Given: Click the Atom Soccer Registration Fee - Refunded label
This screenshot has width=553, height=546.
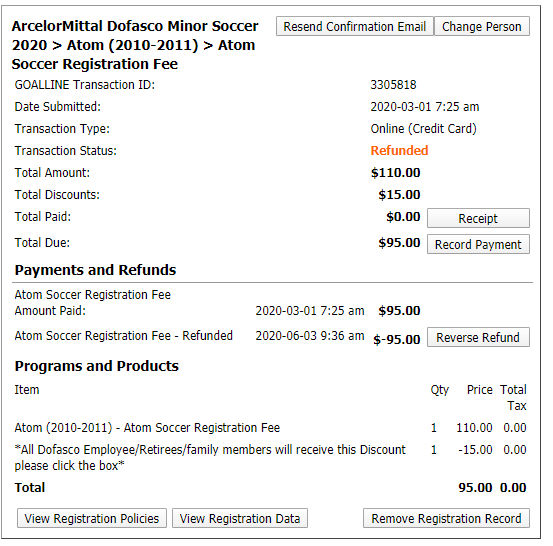Looking at the screenshot, I should coord(123,336).
